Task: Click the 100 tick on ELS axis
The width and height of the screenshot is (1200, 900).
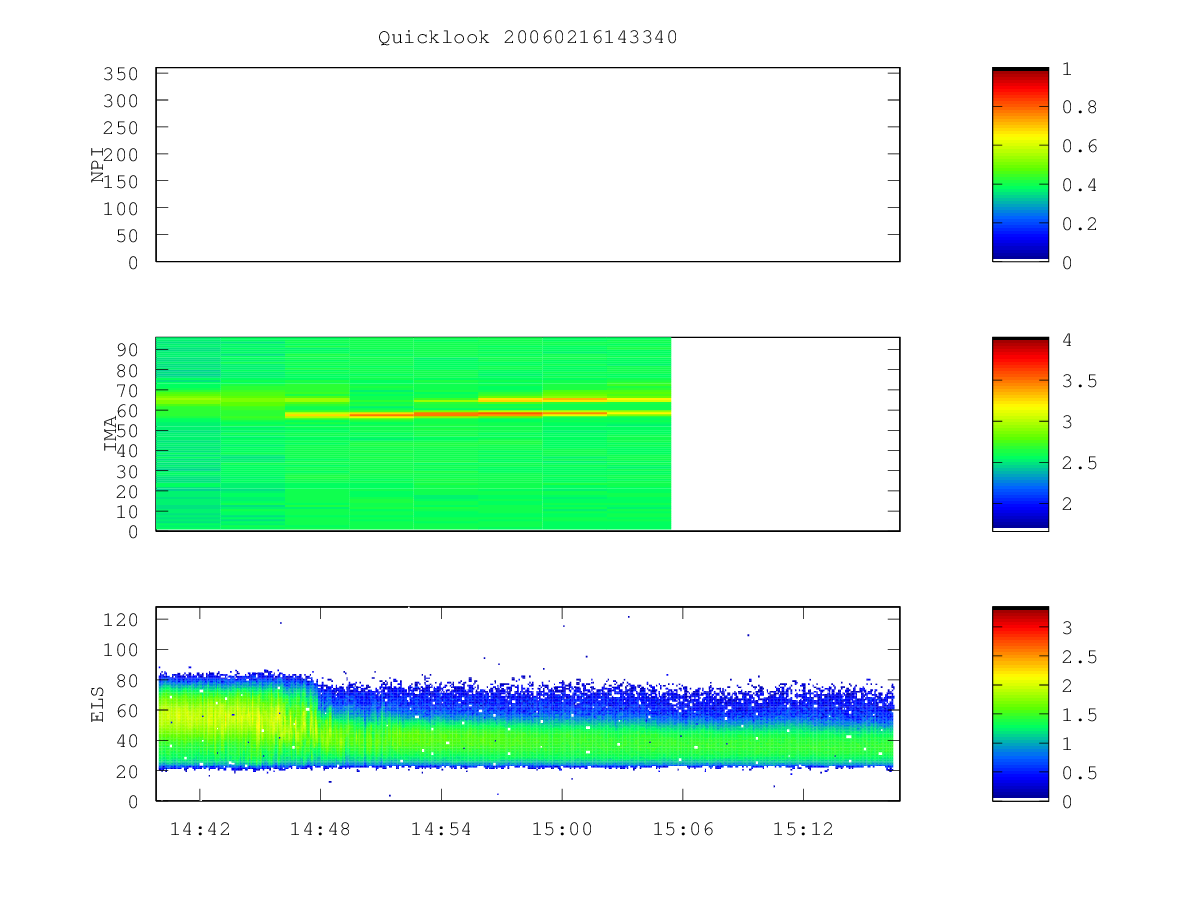Action: point(123,650)
